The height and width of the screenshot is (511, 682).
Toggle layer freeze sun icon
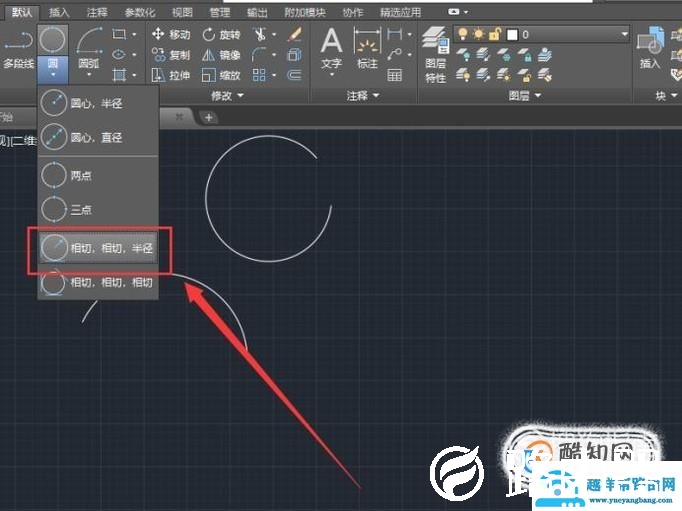(x=479, y=34)
